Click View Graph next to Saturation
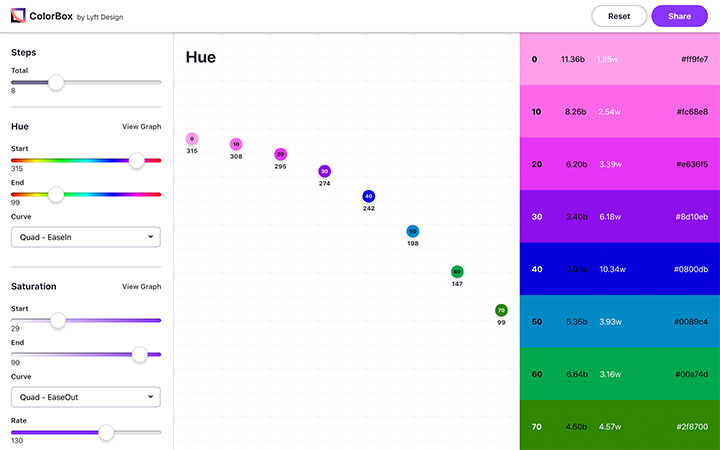 point(141,287)
